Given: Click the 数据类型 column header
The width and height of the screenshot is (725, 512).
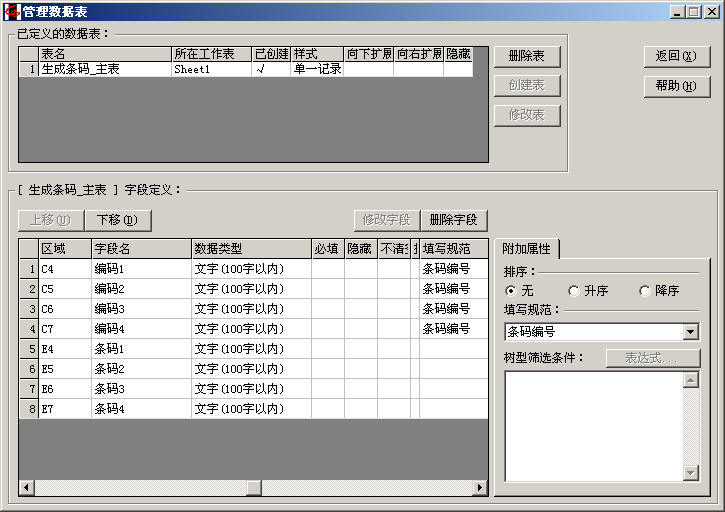Looking at the screenshot, I should pos(250,249).
